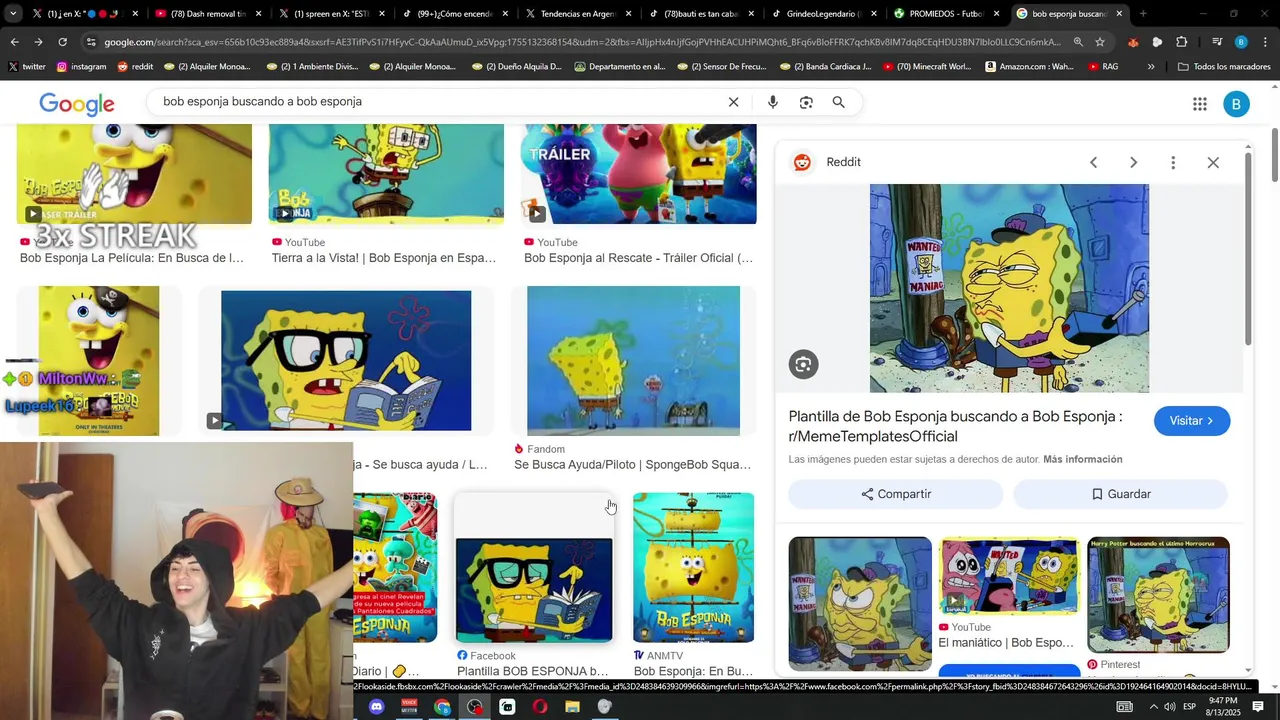Open the Google apps grid
Image resolution: width=1280 pixels, height=720 pixels.
tap(1200, 104)
